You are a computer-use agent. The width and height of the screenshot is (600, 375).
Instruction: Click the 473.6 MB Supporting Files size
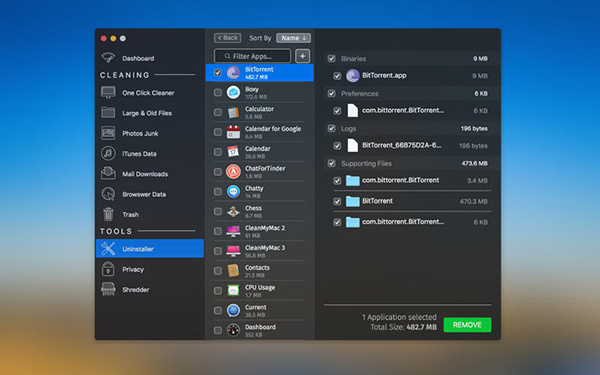(x=474, y=163)
